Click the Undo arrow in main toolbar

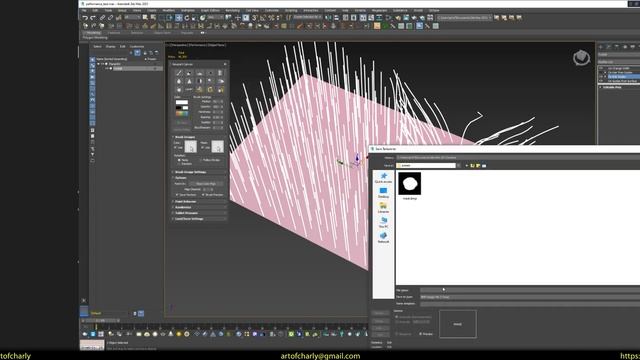tap(85, 18)
